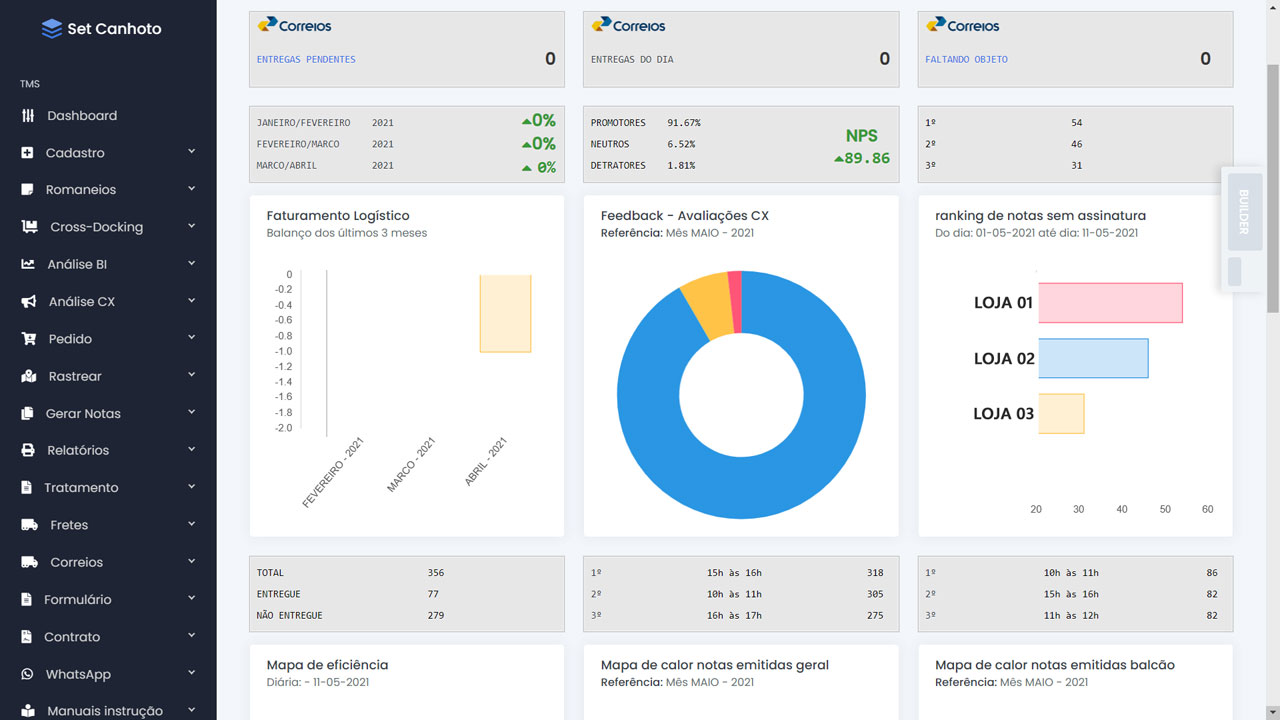This screenshot has width=1280, height=720.
Task: Expand the Rastrear menu chevron
Action: [191, 376]
